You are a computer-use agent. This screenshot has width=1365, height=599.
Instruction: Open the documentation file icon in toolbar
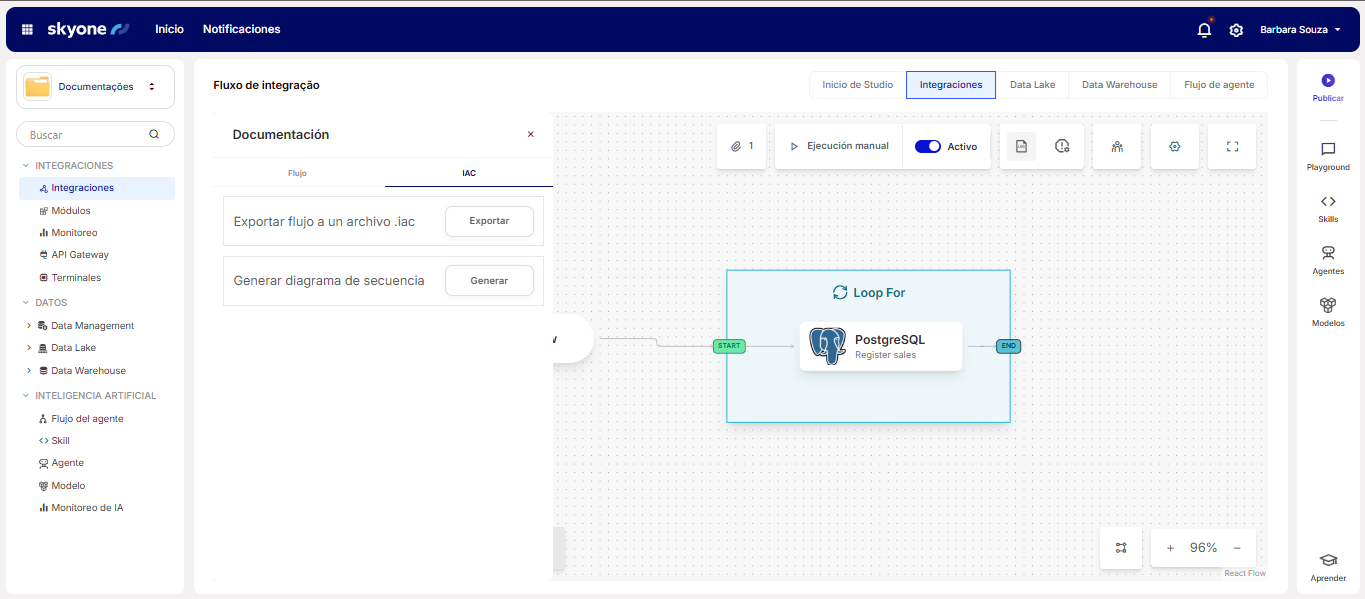1021,146
